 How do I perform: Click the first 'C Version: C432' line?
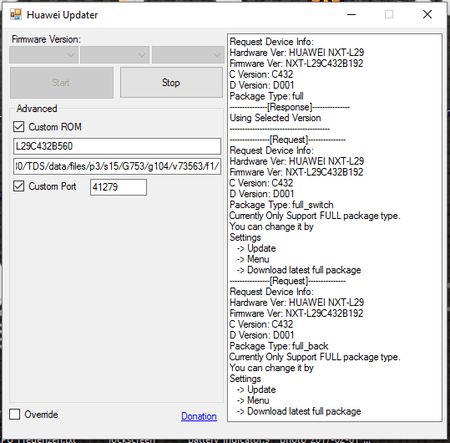261,74
